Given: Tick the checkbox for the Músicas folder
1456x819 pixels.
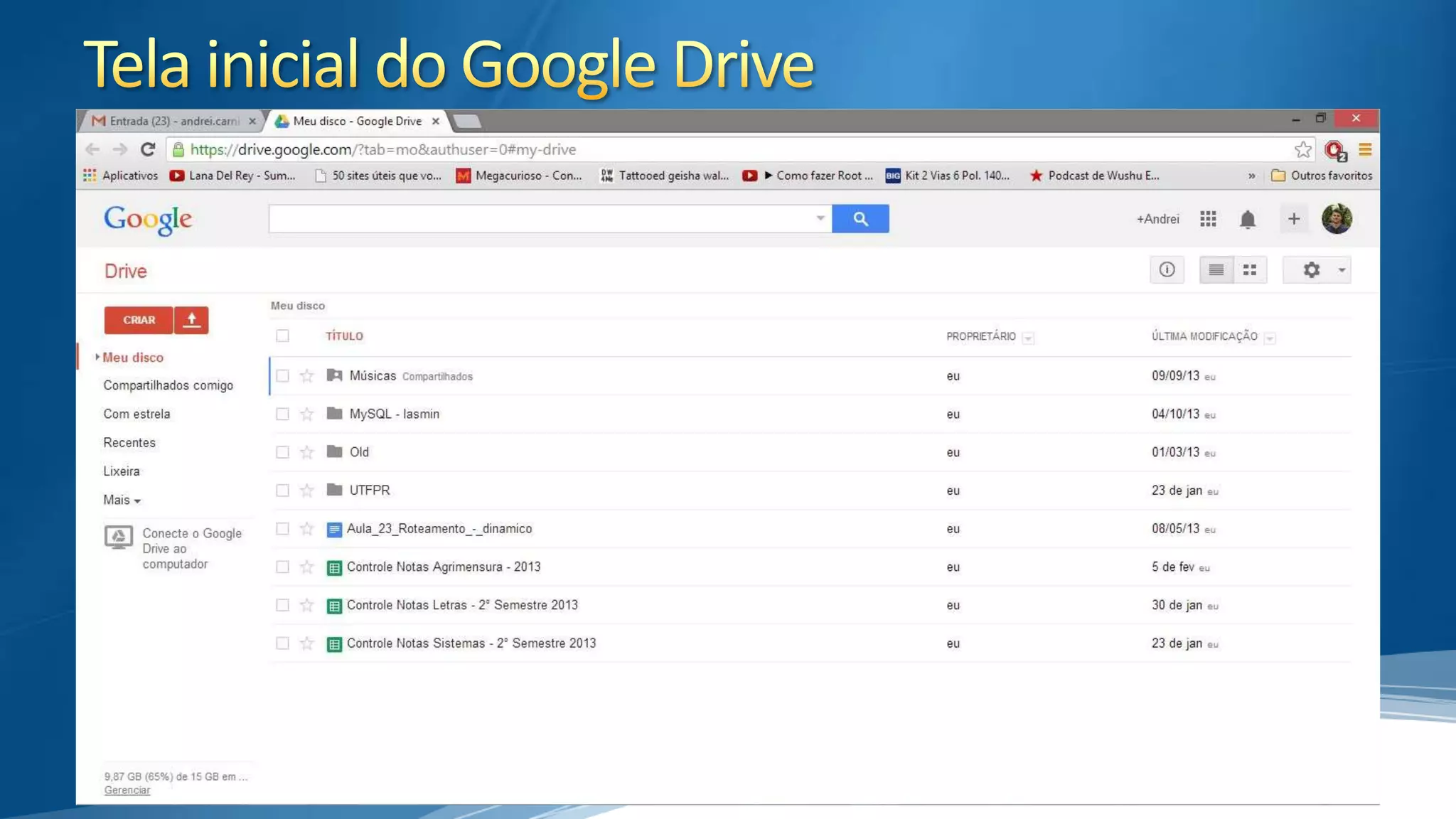Looking at the screenshot, I should 282,376.
